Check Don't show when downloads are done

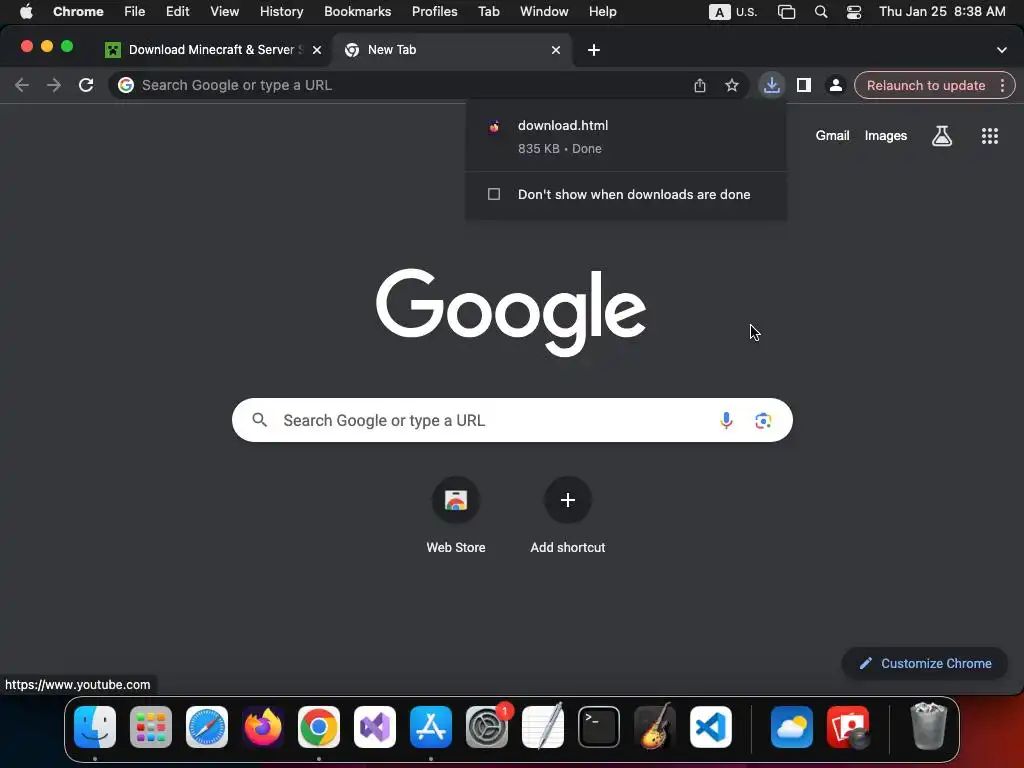(494, 194)
